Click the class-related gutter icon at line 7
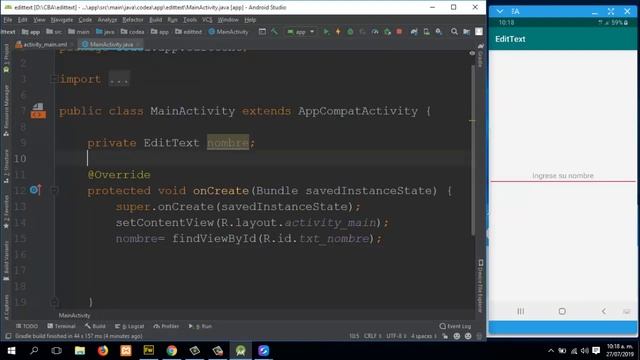 click(x=38, y=111)
